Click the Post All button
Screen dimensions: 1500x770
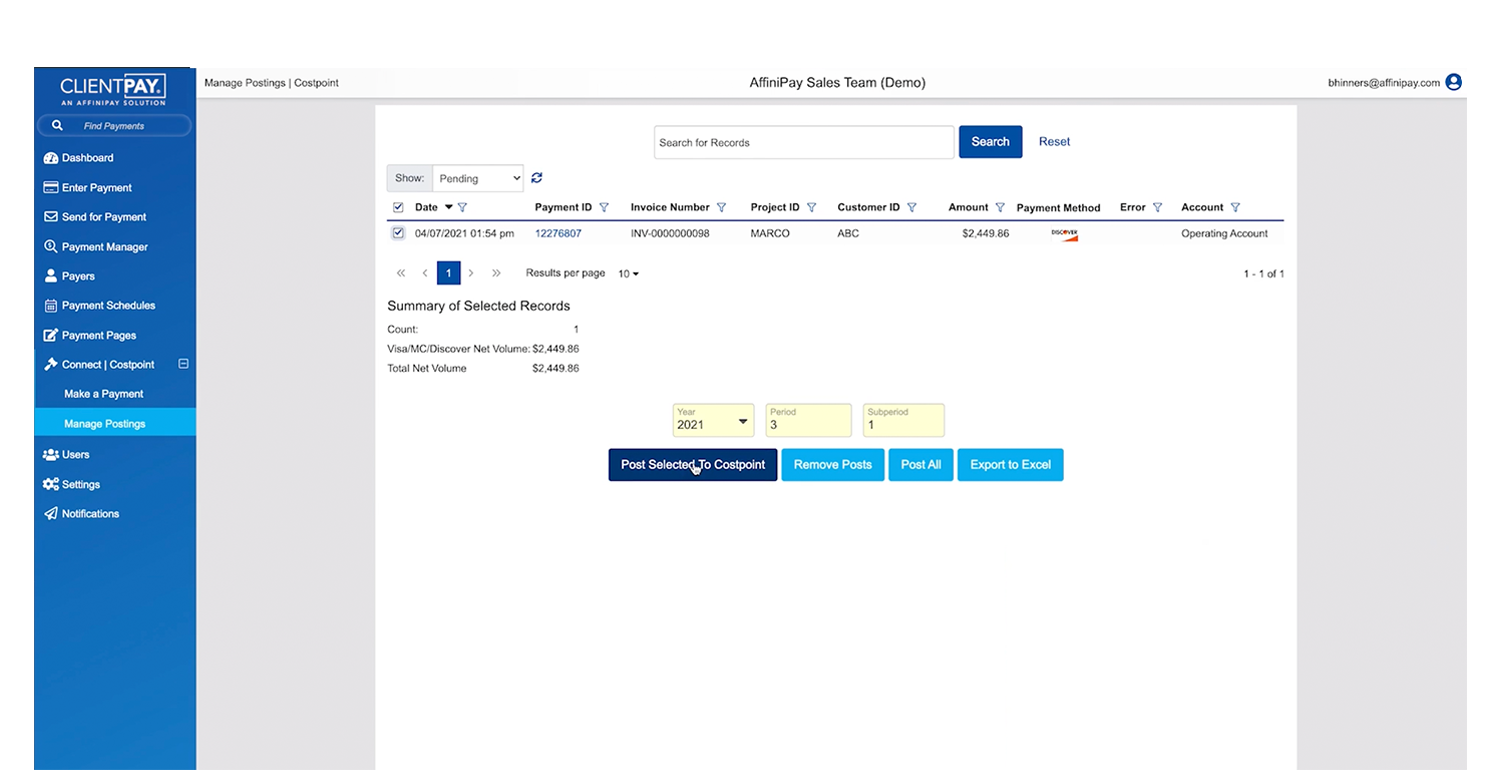click(x=921, y=465)
